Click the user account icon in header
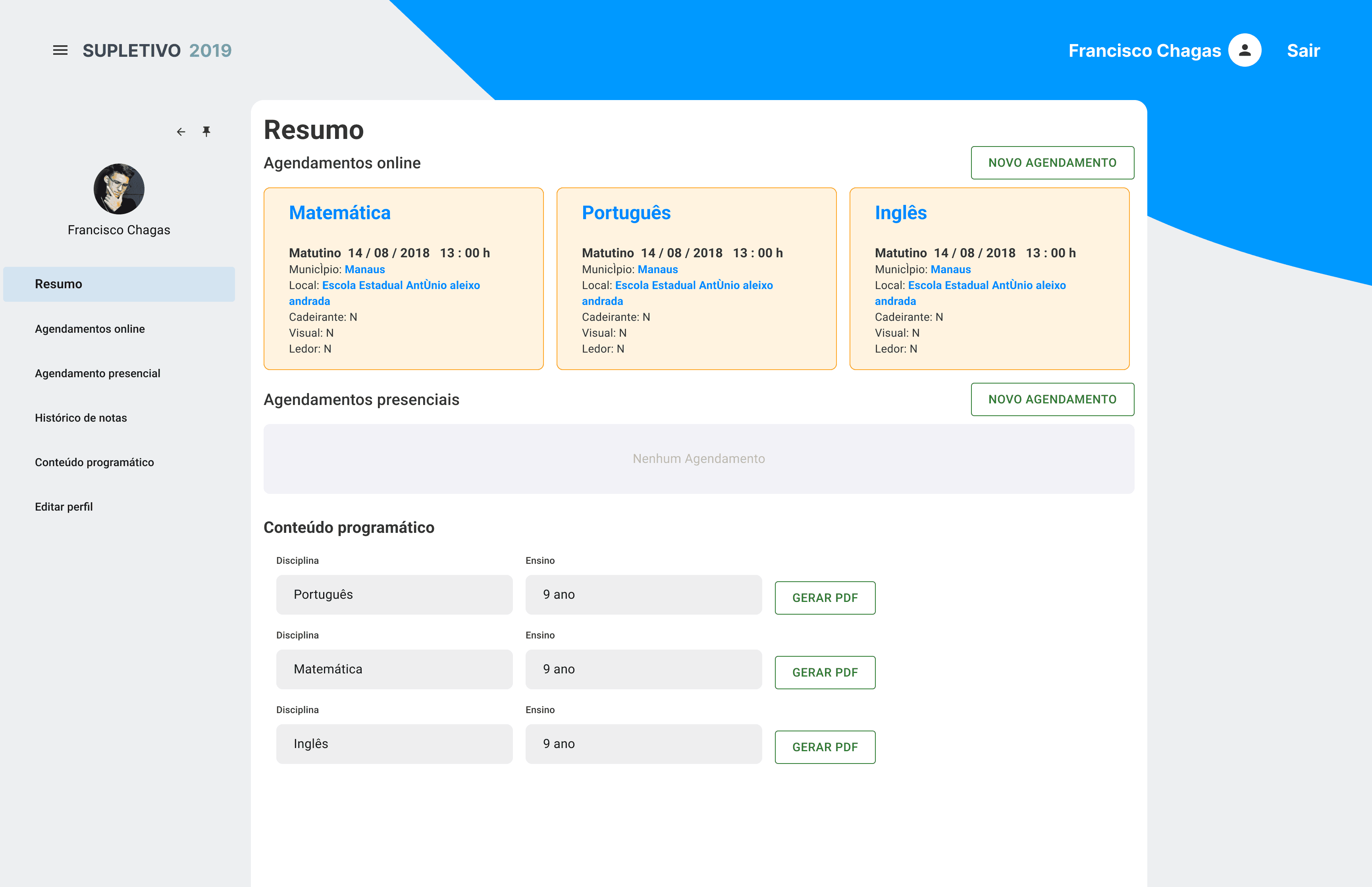This screenshot has height=887, width=1372. click(1244, 51)
